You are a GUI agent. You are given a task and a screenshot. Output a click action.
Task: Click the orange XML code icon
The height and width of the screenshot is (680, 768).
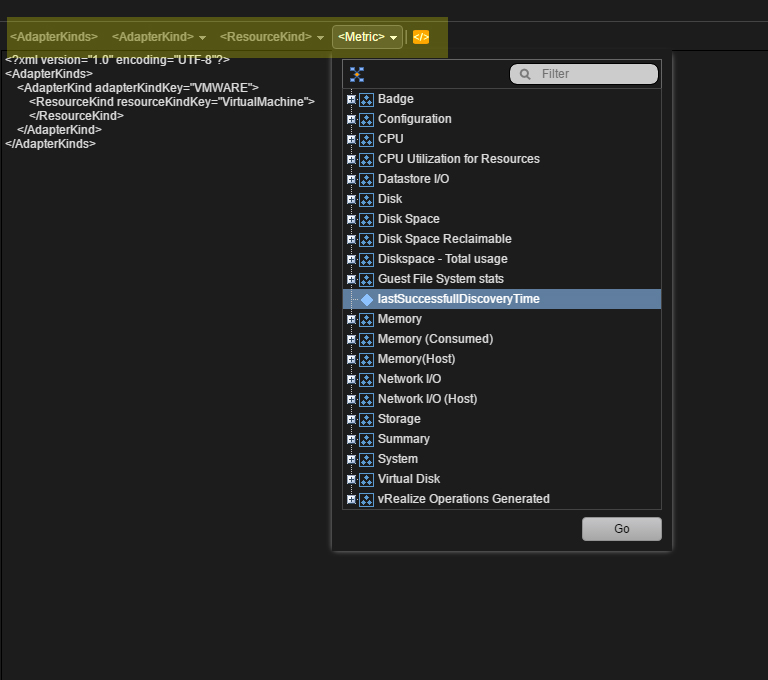click(421, 37)
